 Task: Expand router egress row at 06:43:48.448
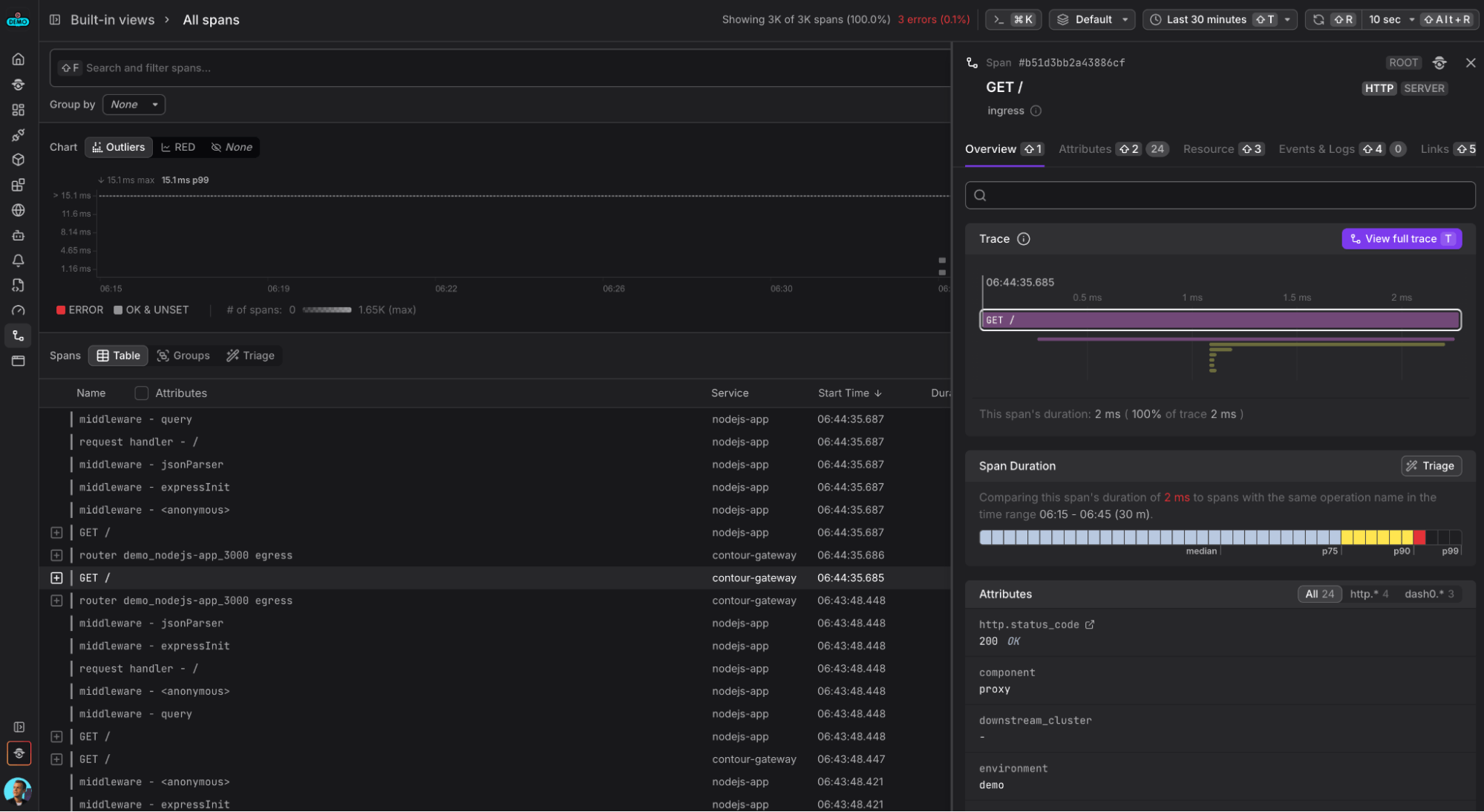coord(56,601)
